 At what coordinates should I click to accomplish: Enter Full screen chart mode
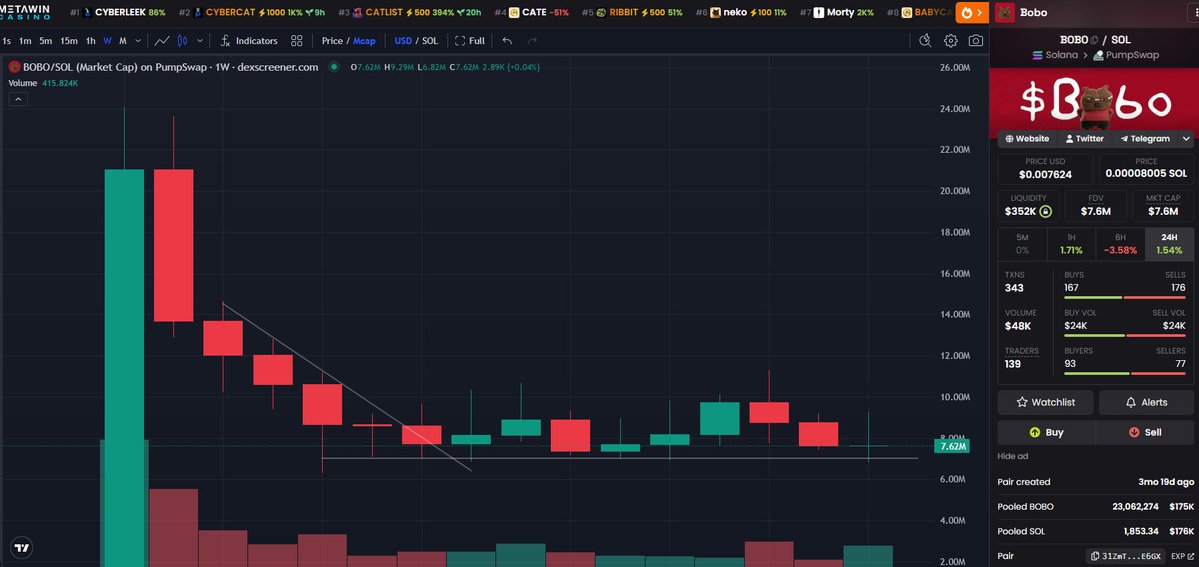click(470, 41)
